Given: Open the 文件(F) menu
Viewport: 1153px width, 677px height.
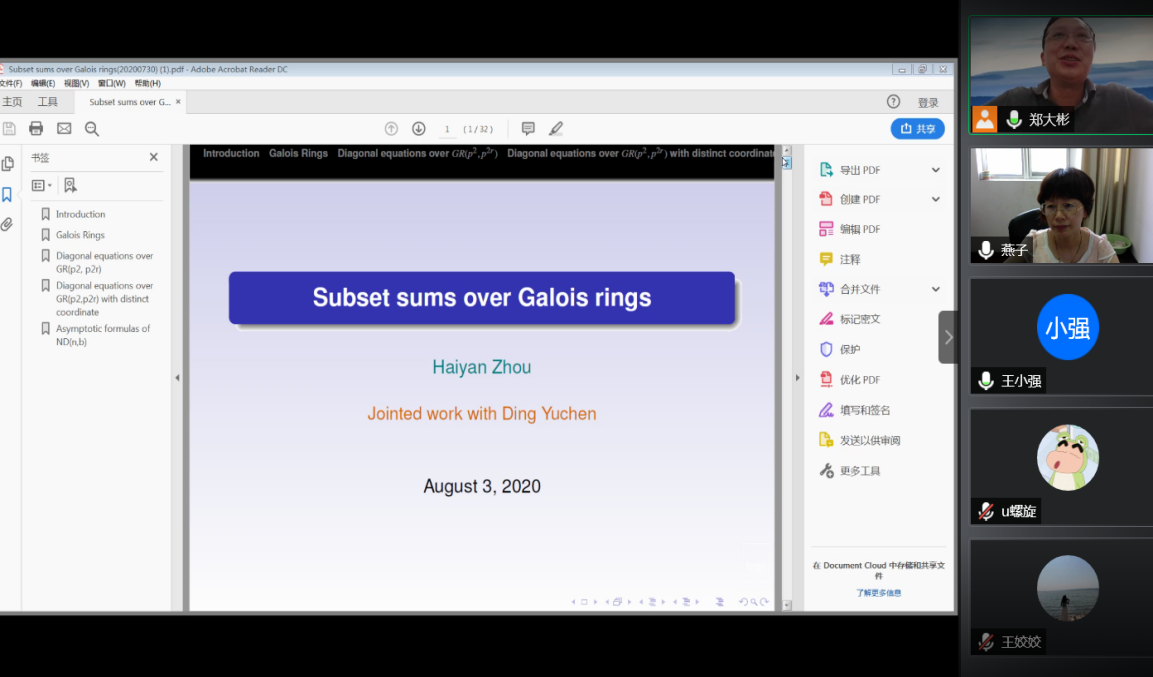Looking at the screenshot, I should [11, 84].
